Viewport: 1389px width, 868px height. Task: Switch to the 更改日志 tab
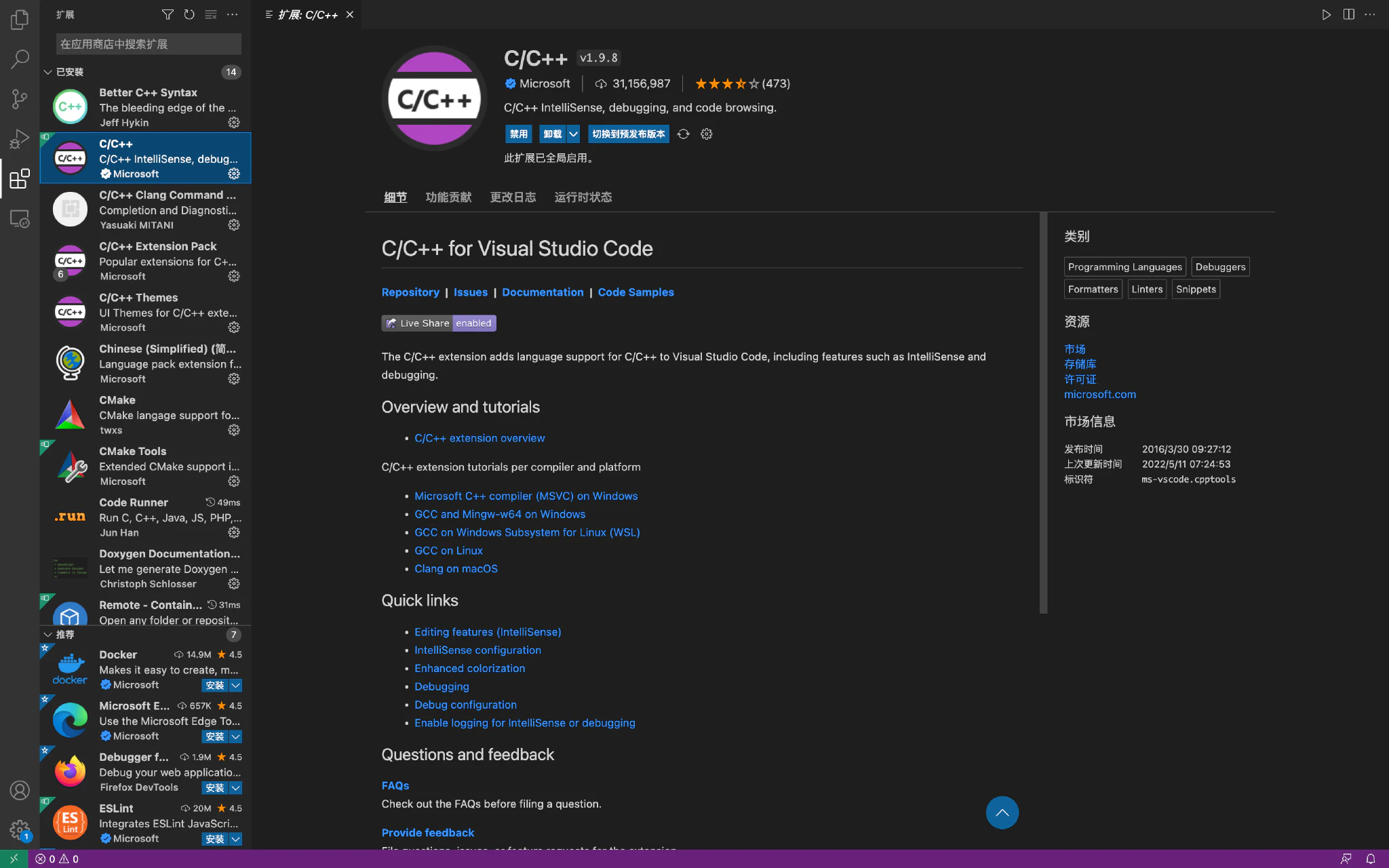(513, 197)
